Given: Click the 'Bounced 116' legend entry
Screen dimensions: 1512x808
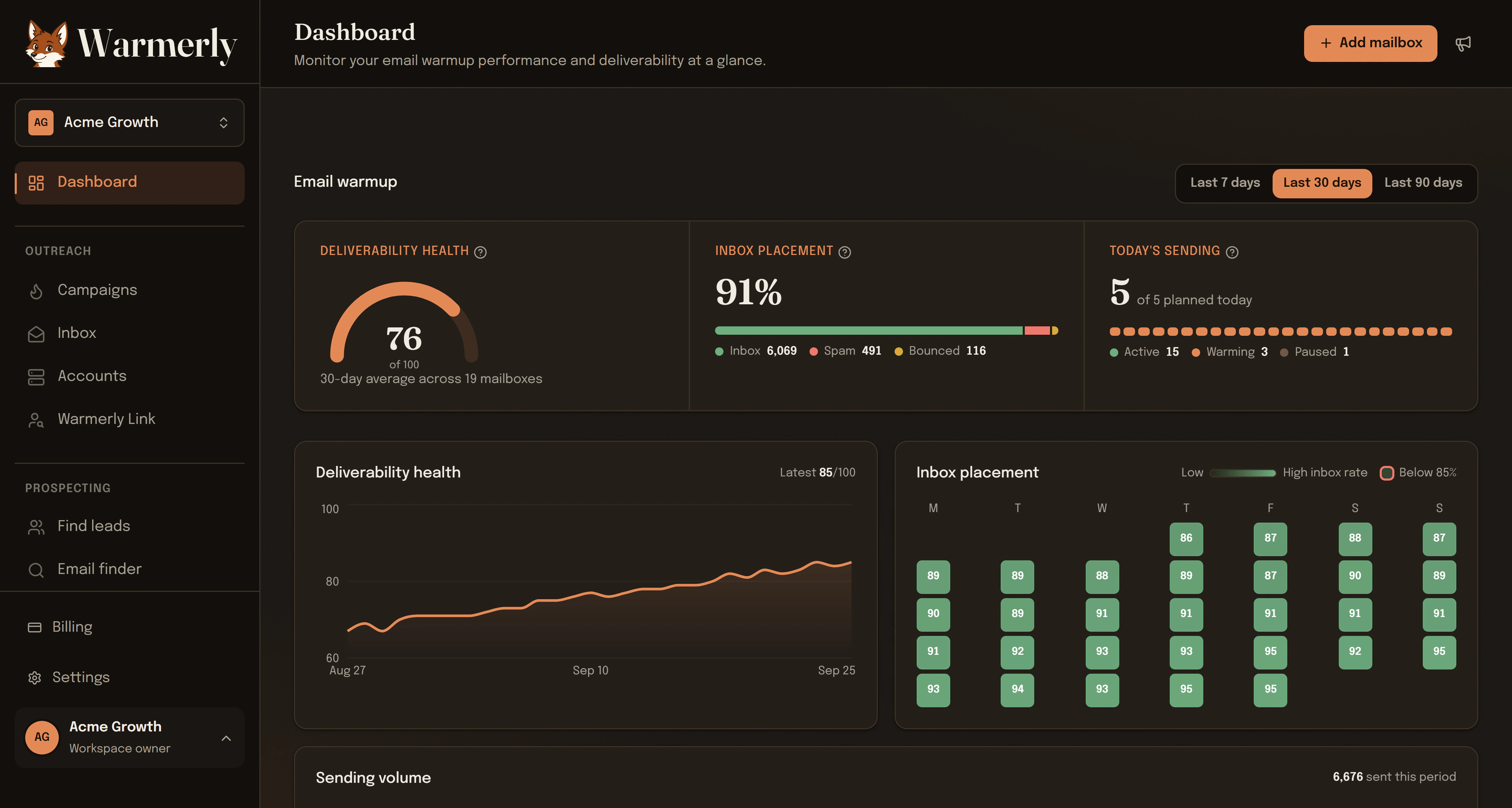Looking at the screenshot, I should [940, 351].
